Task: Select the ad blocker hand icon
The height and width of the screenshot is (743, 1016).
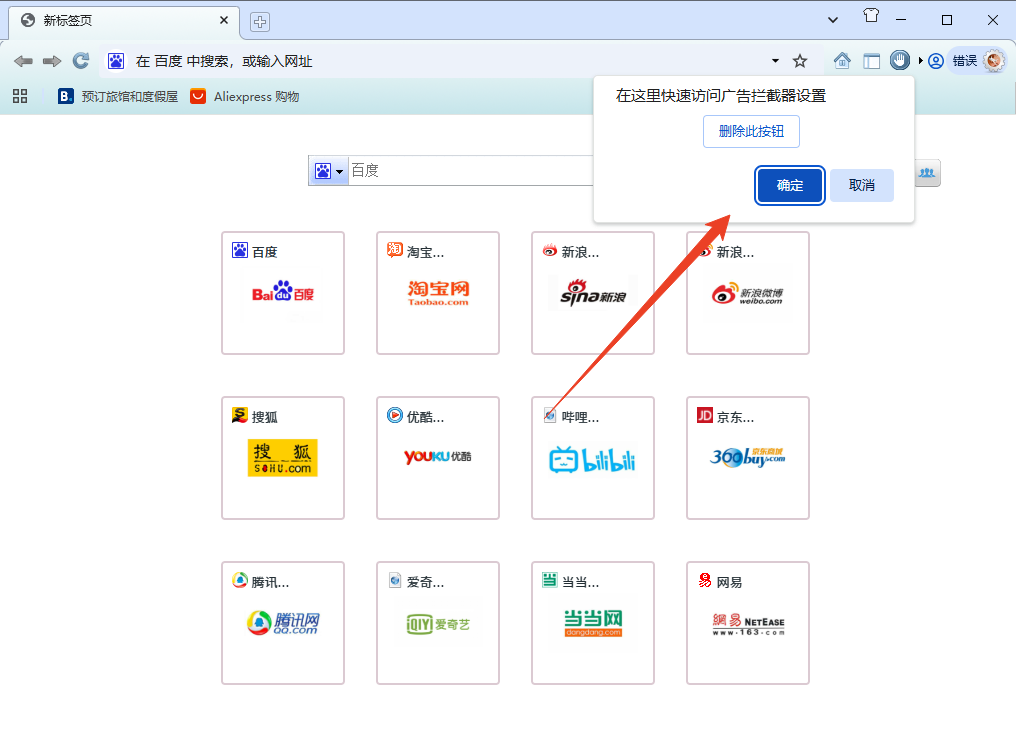Action: point(899,60)
